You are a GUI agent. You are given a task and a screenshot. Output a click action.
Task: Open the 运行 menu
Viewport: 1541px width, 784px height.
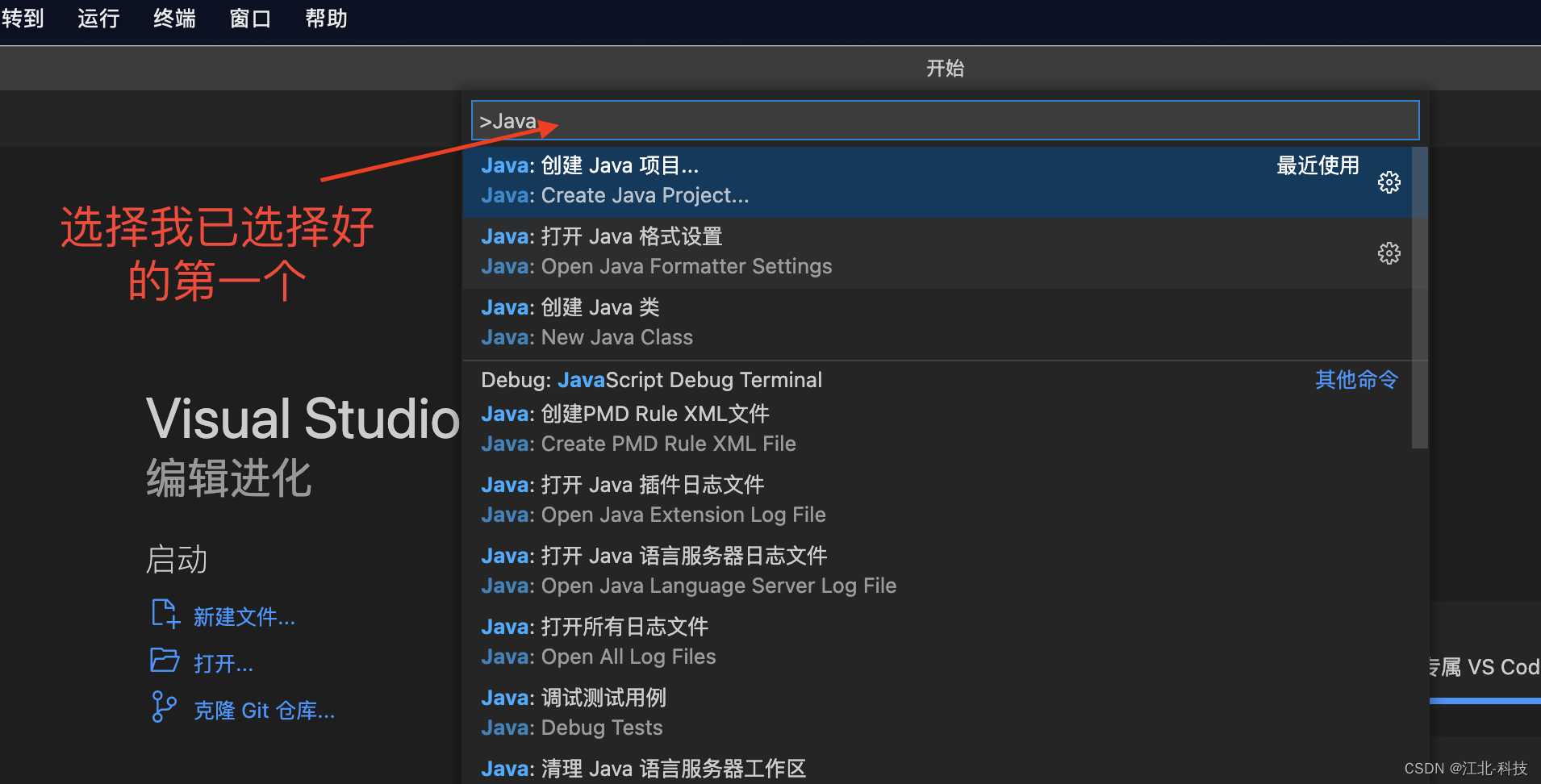[98, 18]
